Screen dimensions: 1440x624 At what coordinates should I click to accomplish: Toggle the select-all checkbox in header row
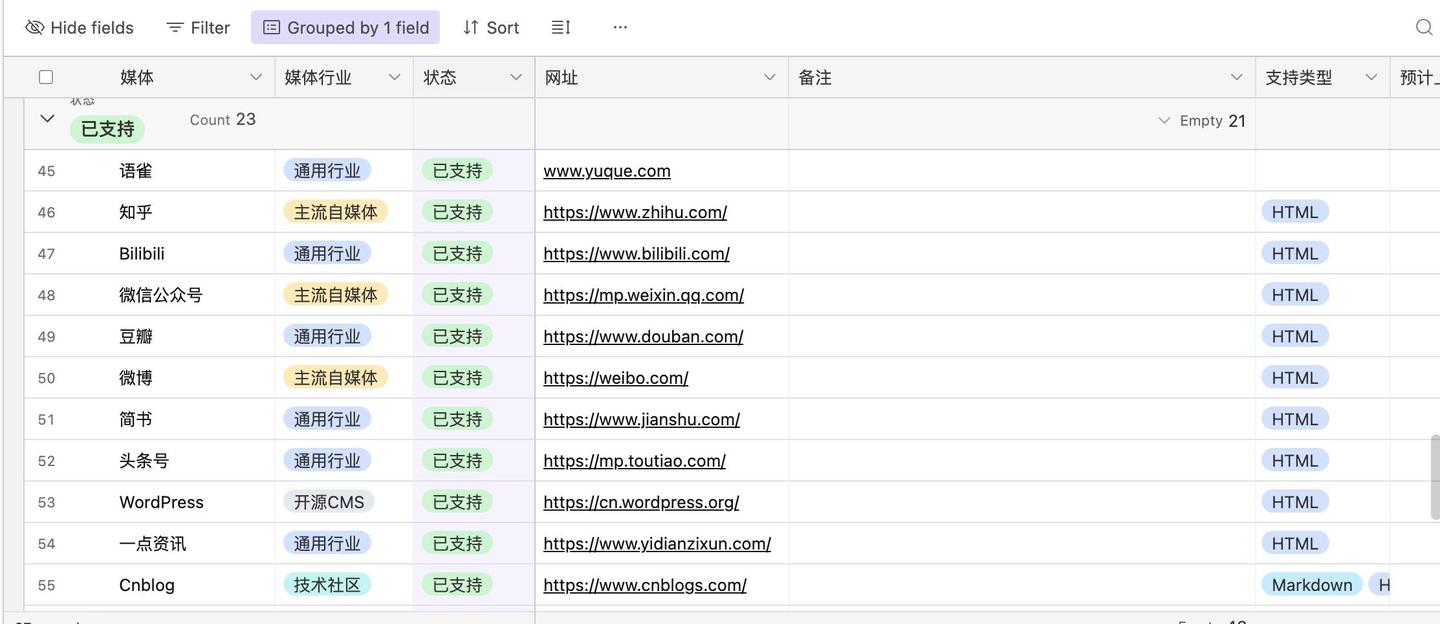(45, 76)
